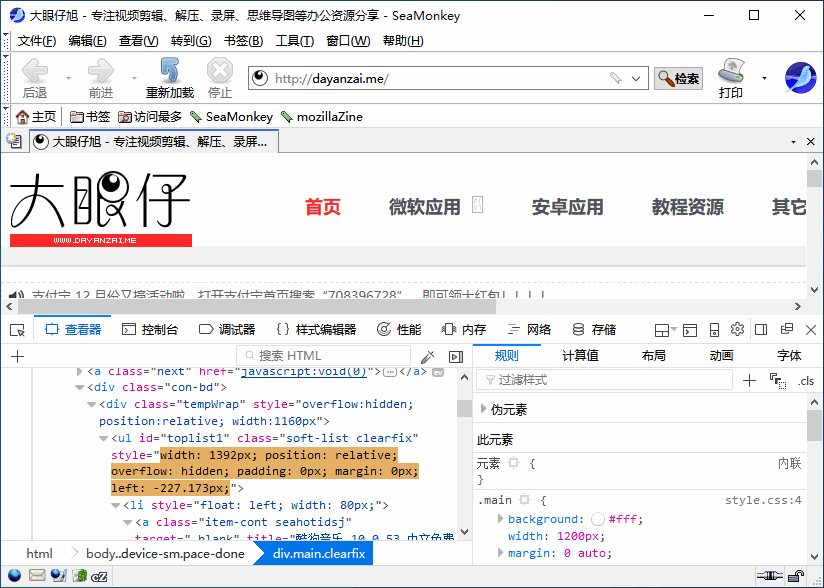Open Mail envelope icon in status bar
Viewport: 824px width, 588px height.
coord(37,576)
